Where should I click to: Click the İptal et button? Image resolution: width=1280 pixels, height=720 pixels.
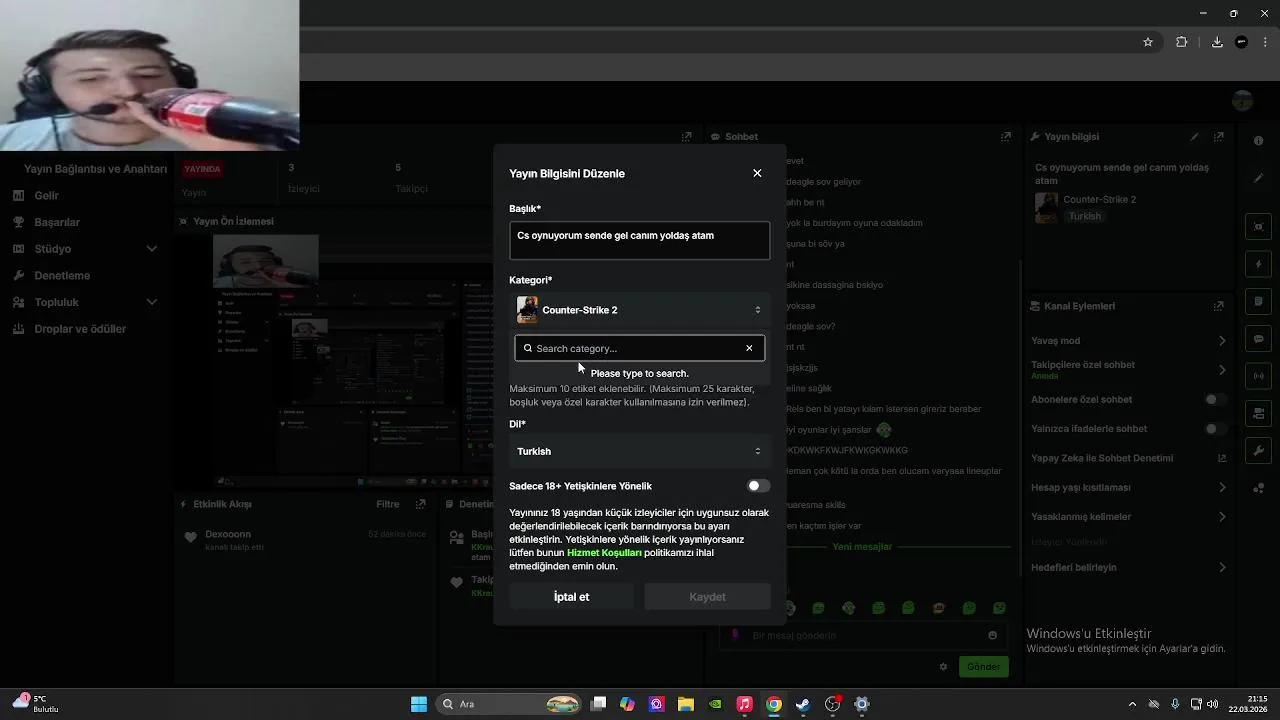pyautogui.click(x=571, y=597)
